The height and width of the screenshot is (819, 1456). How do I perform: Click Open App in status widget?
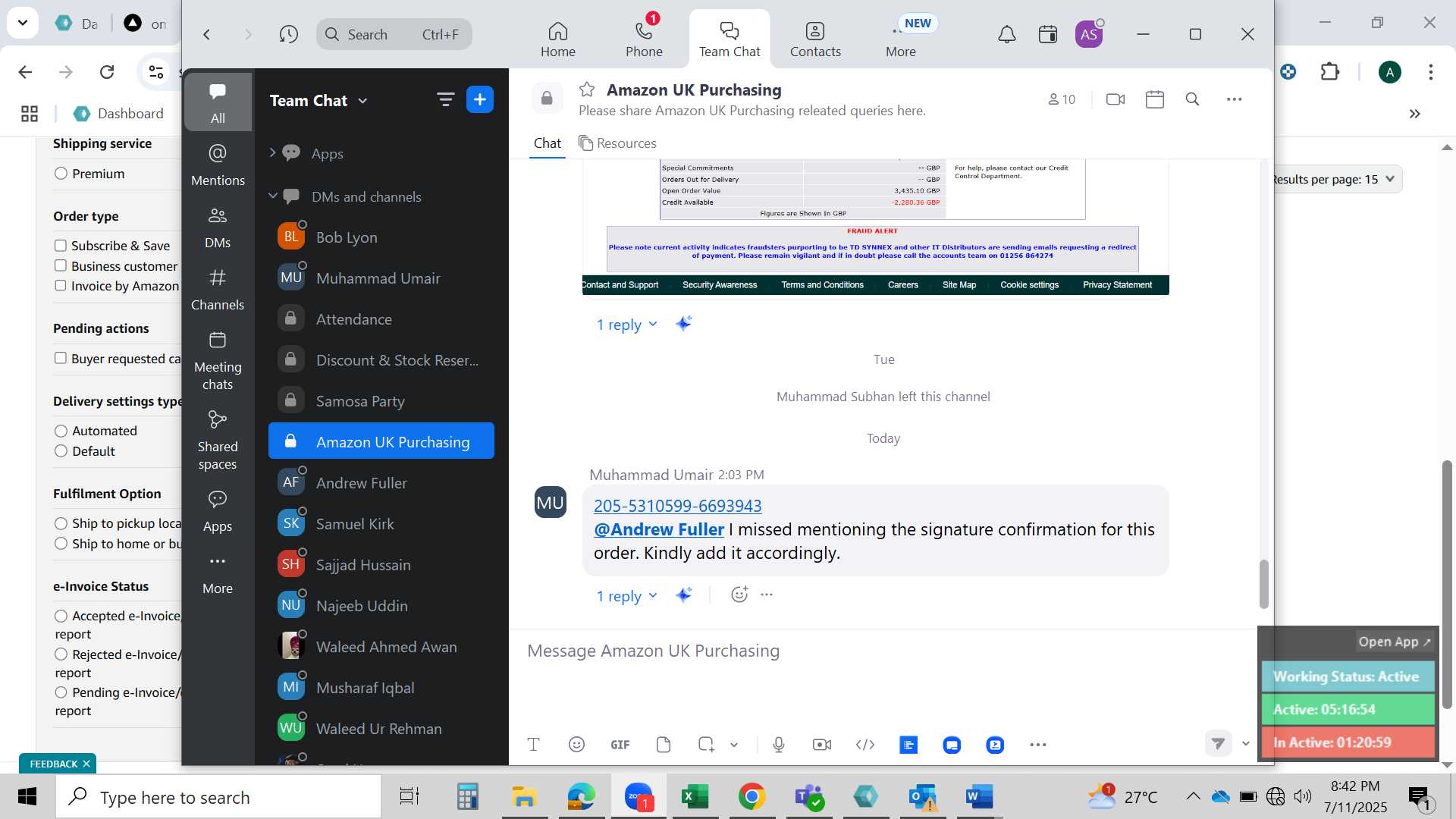(1394, 642)
